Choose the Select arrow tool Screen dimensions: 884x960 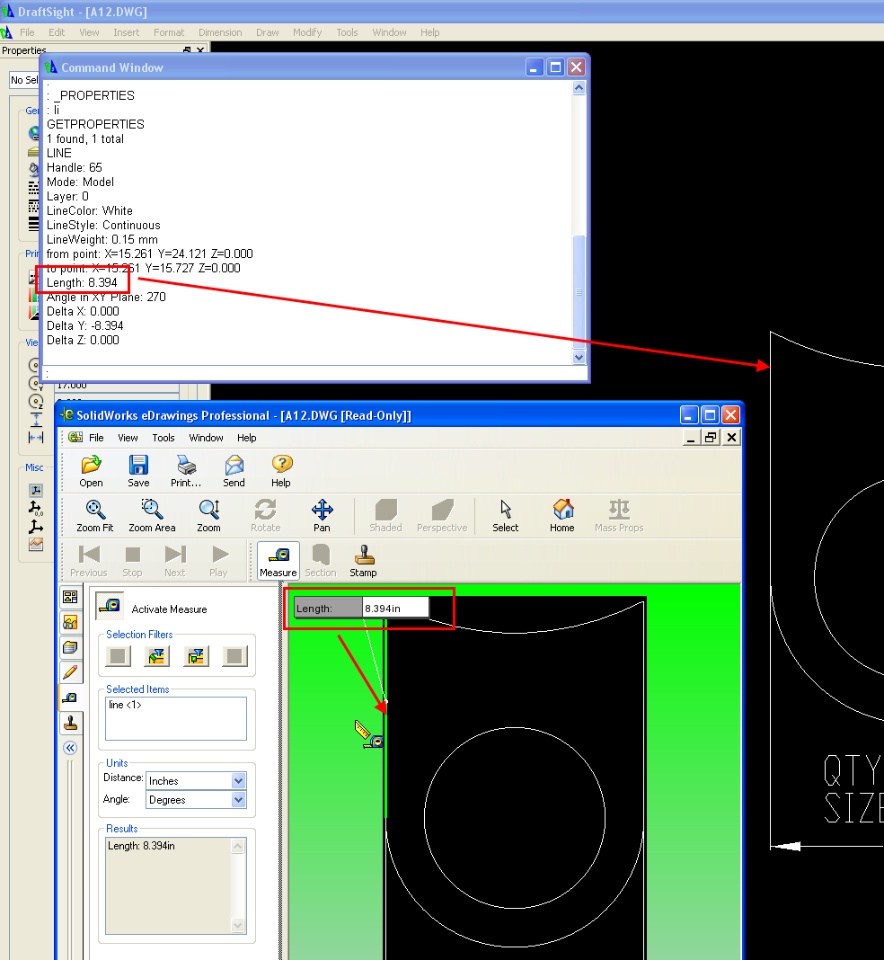coord(506,516)
